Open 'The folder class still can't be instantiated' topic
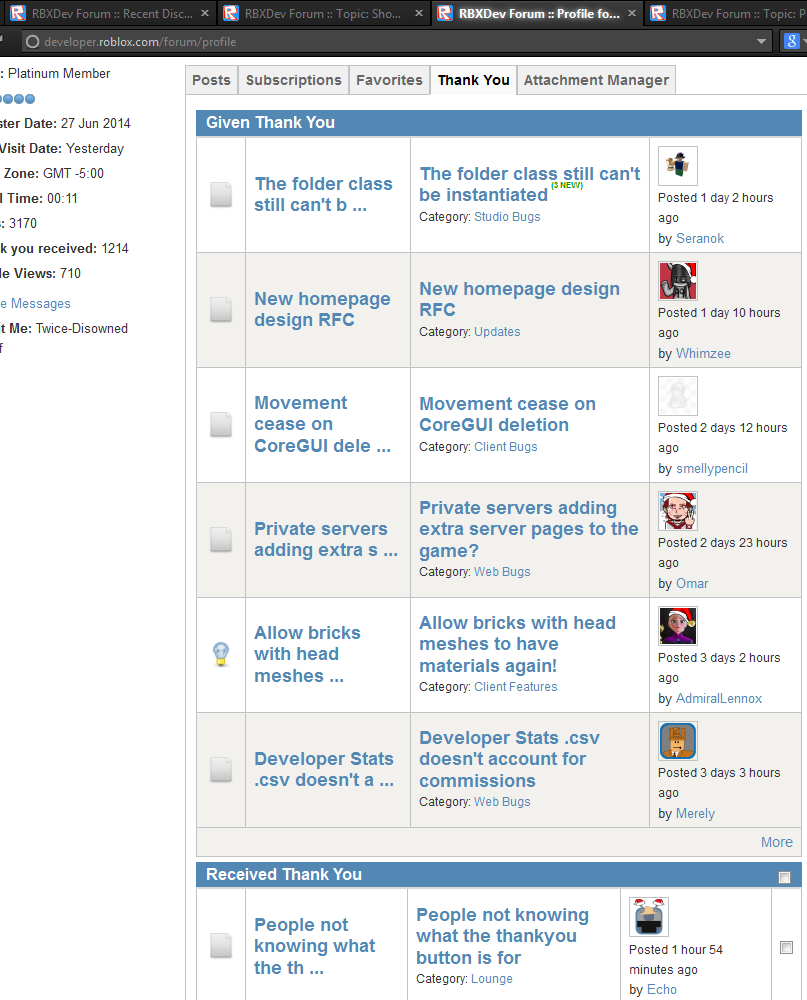This screenshot has height=1000, width=807. point(529,184)
